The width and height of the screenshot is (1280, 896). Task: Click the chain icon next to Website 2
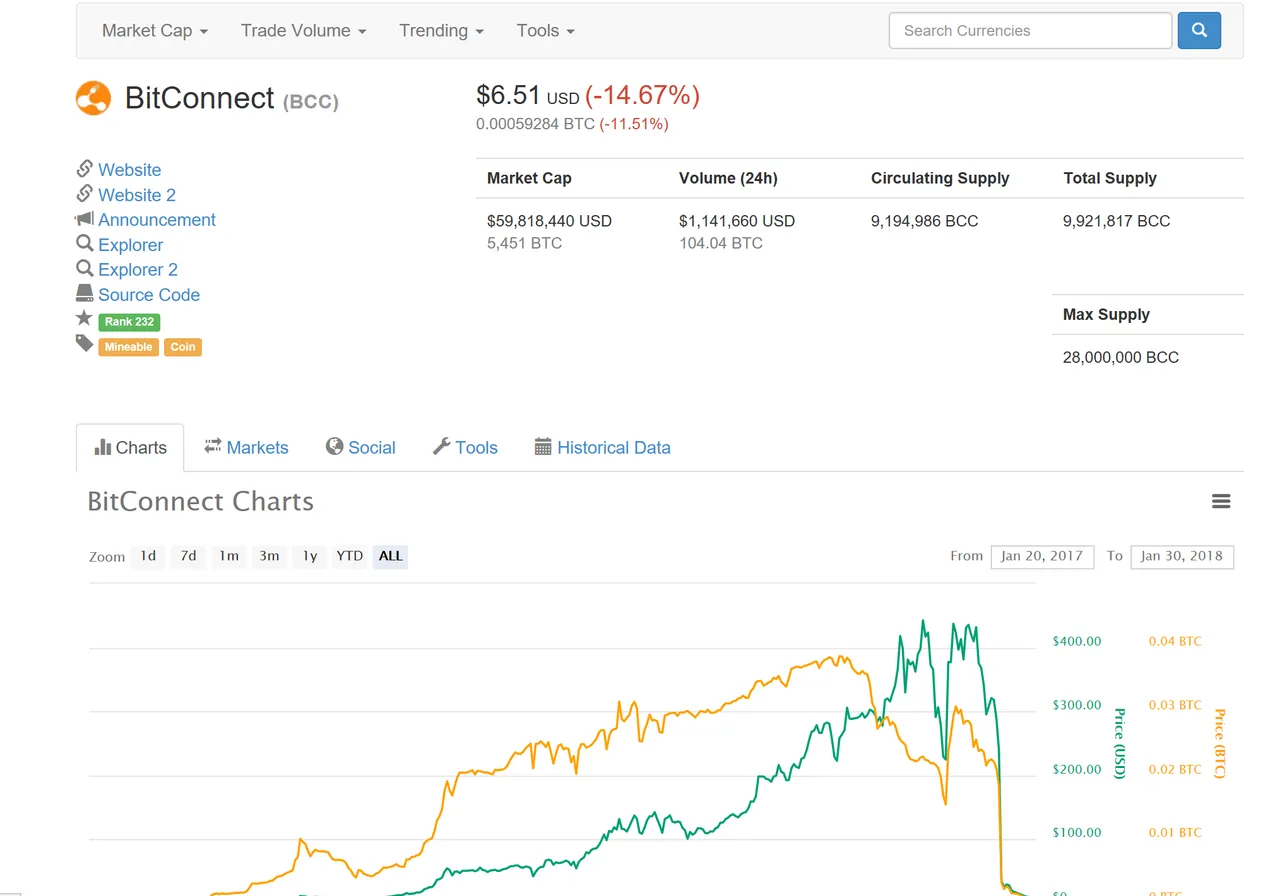coord(85,193)
